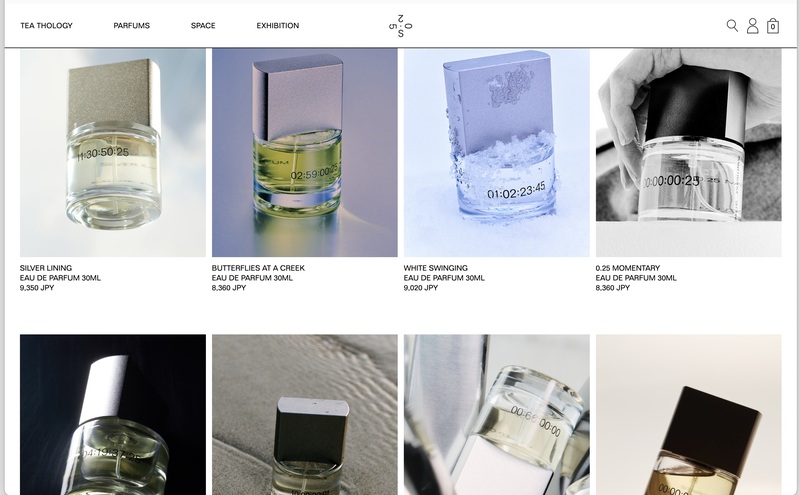Open the PARFUMS menu item
Screen dimensions: 800x495
click(x=132, y=26)
